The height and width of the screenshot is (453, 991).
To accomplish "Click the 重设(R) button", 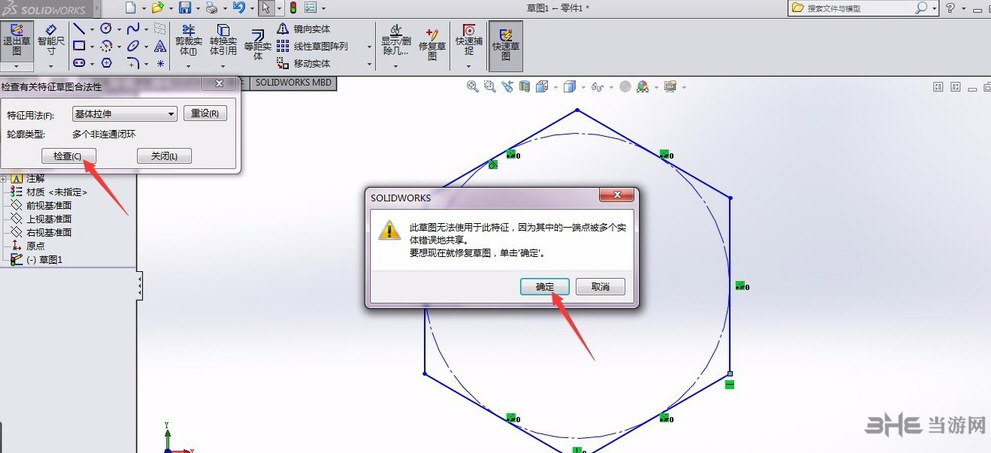I will tap(205, 114).
